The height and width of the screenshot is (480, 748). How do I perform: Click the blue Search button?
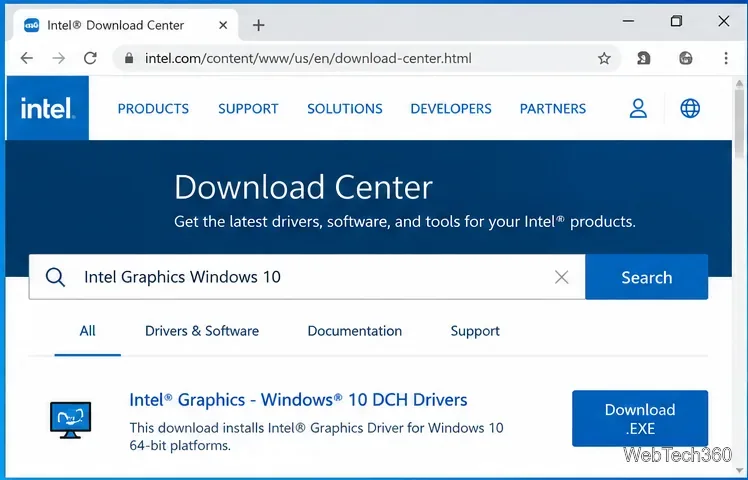click(x=646, y=277)
